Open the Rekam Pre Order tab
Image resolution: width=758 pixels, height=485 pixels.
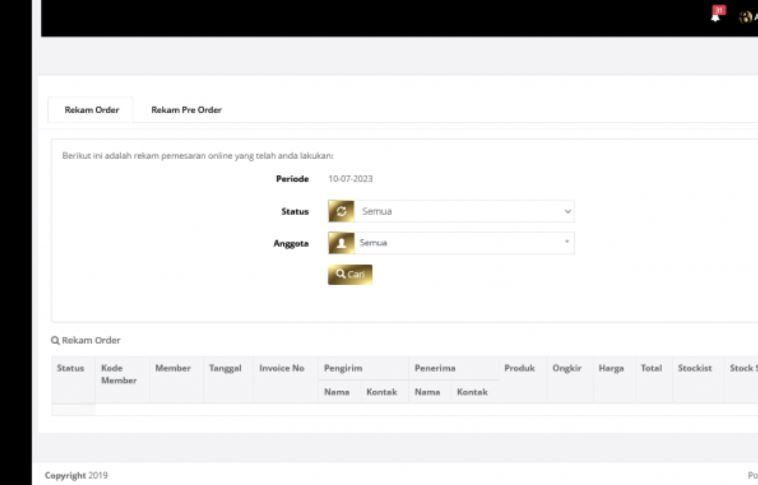coord(186,110)
